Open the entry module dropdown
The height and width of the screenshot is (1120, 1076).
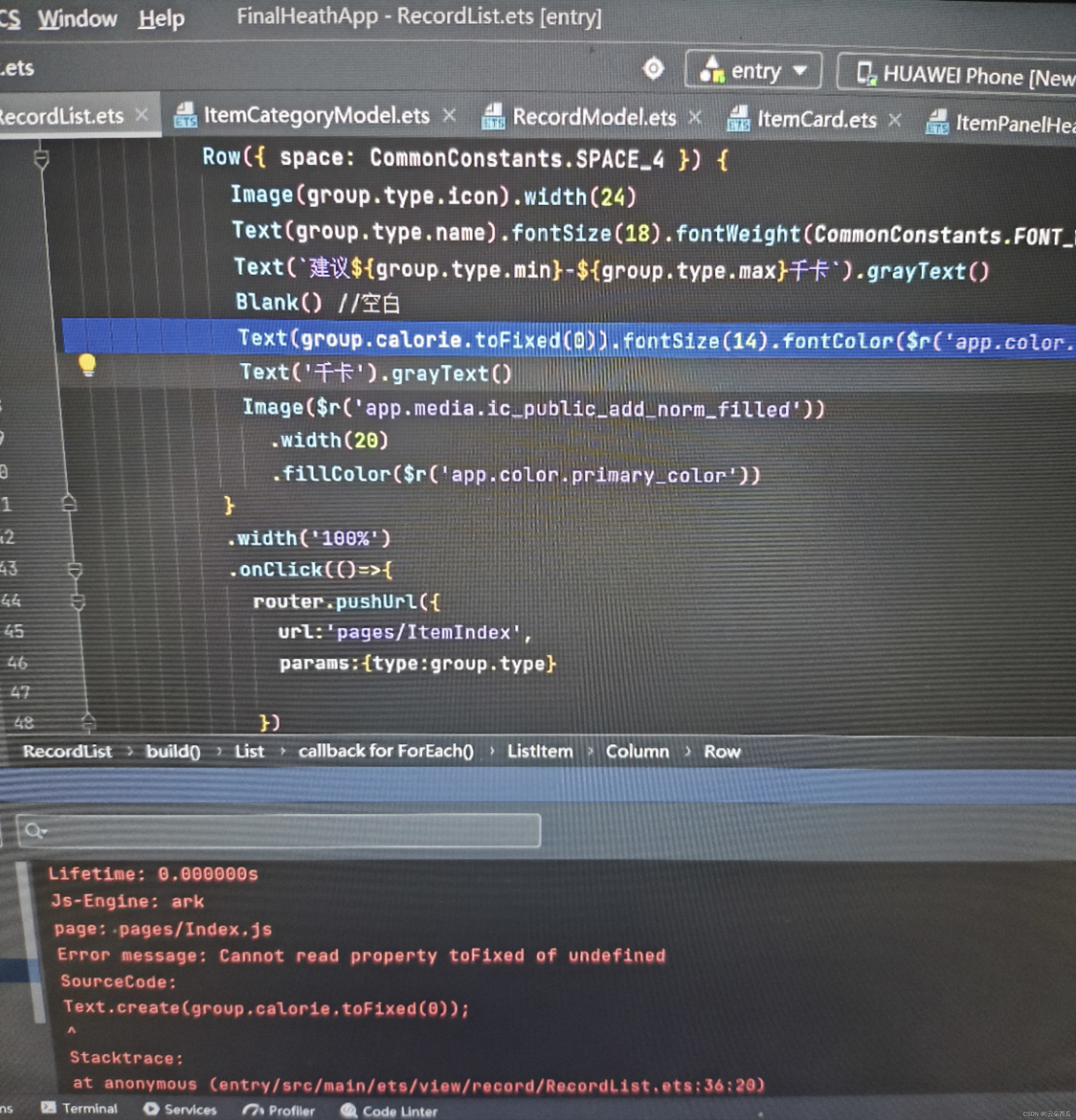coord(753,70)
